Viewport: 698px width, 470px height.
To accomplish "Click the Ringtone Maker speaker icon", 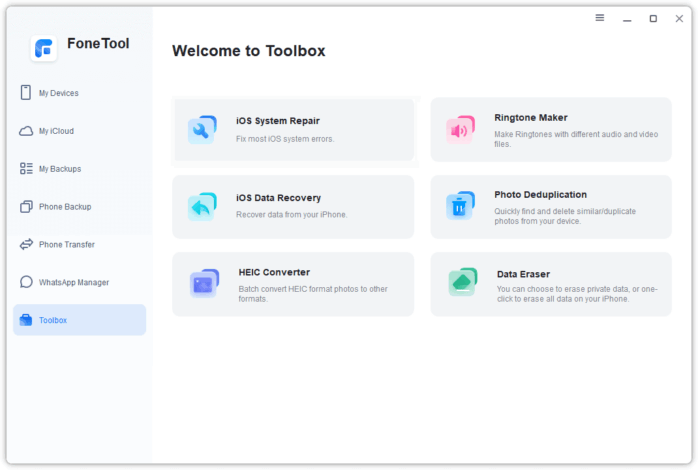I will coord(460,130).
